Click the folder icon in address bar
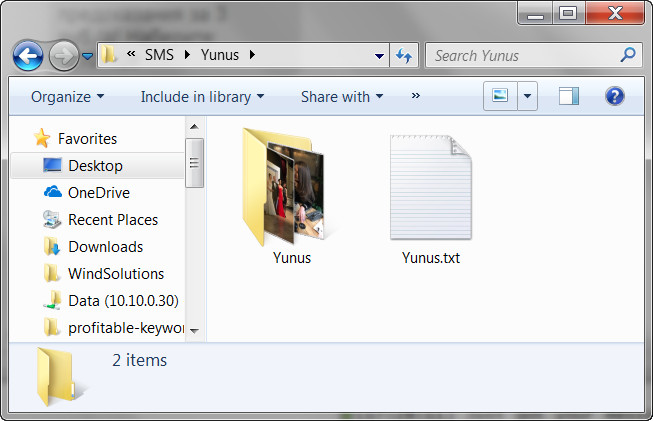 [x=109, y=55]
